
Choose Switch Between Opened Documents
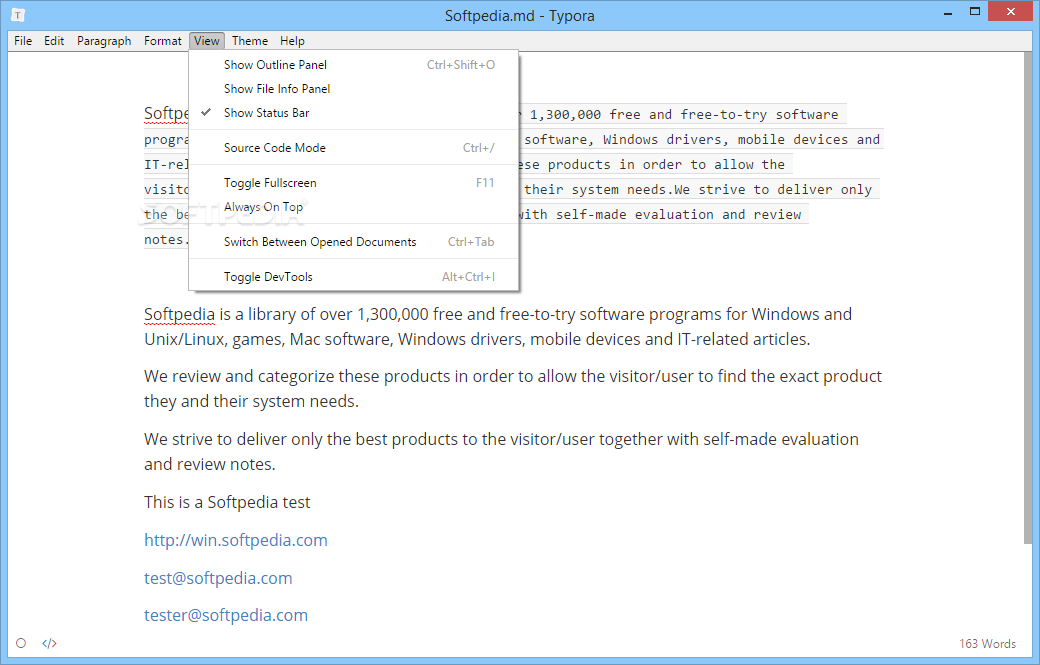[354, 242]
